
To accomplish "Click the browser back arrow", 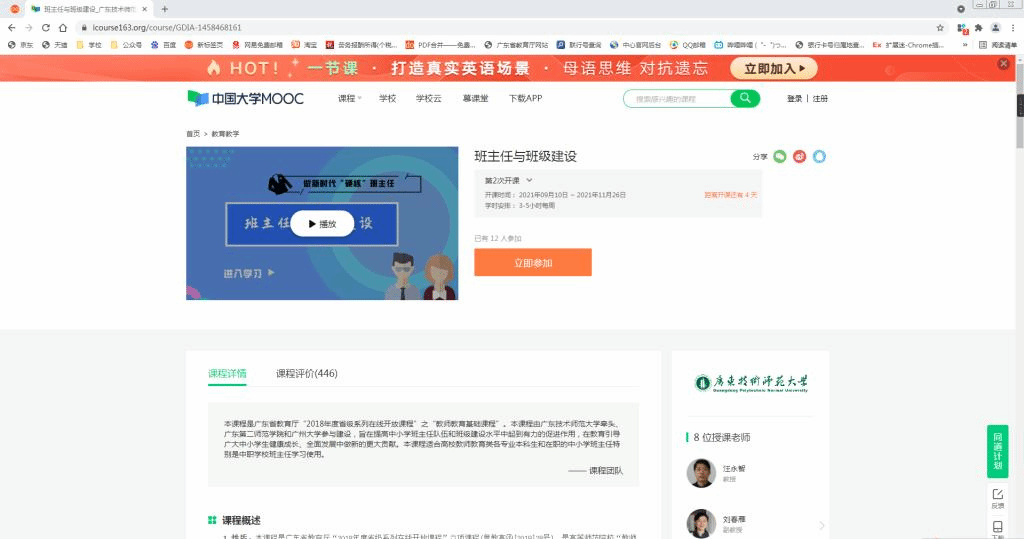I will tap(12, 27).
